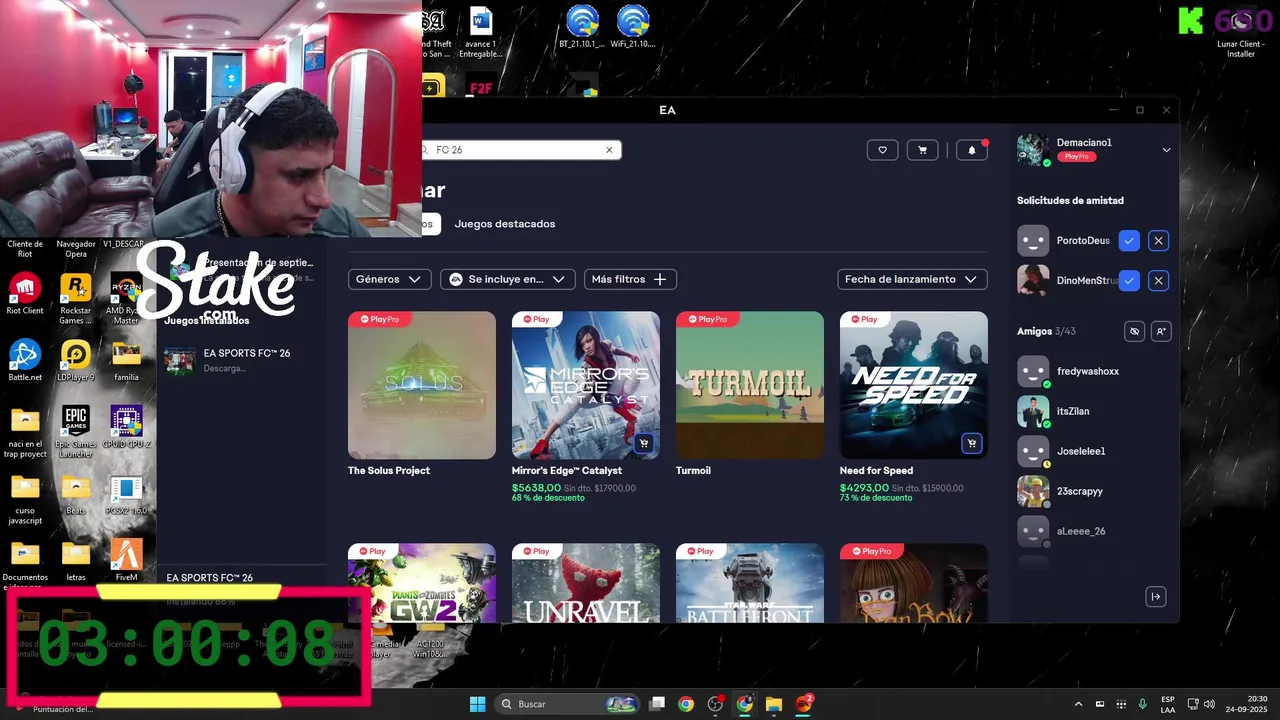This screenshot has width=1280, height=720.
Task: Open Rockstar Games Launcher shortcut
Action: click(76, 298)
